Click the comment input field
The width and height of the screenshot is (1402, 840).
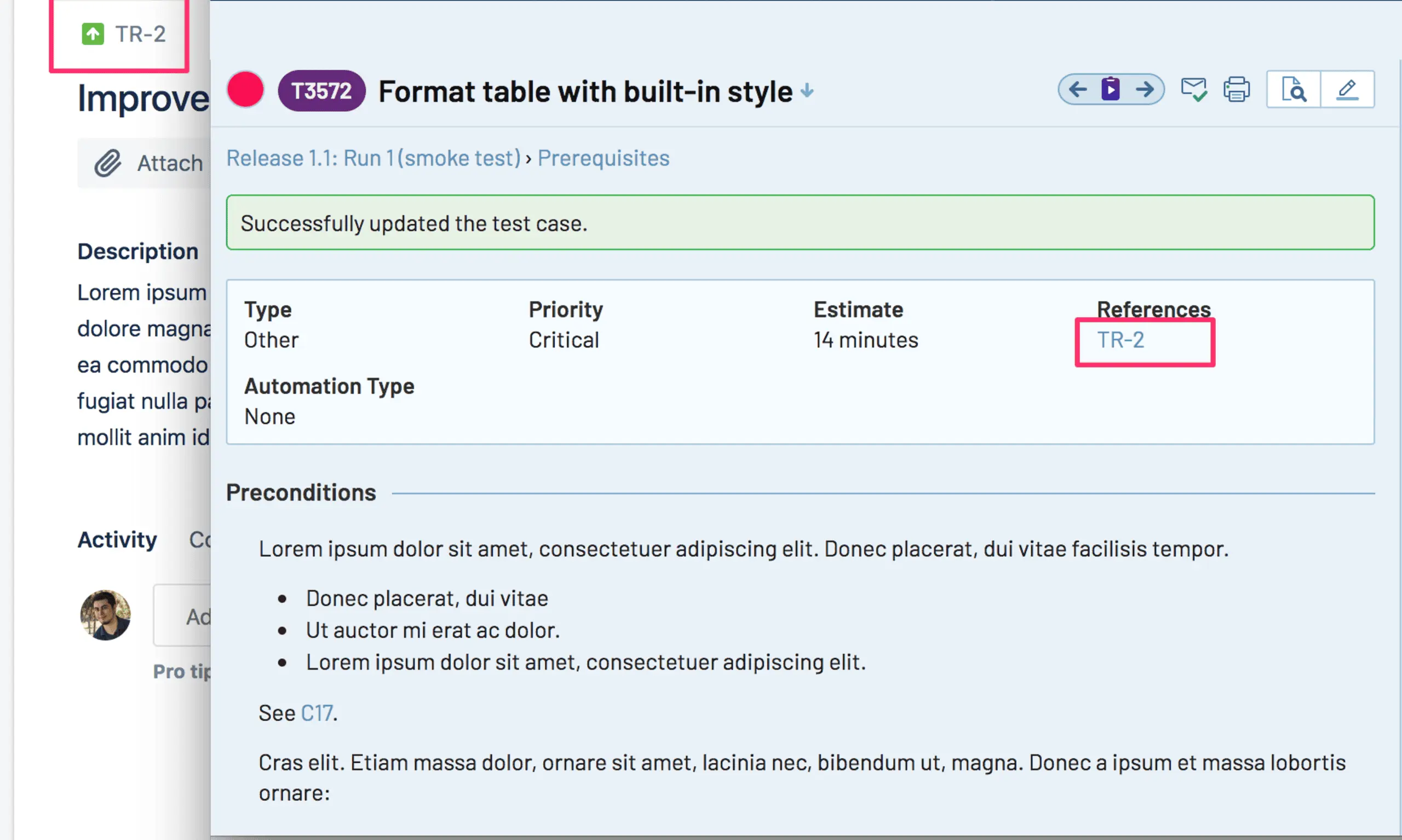tap(182, 615)
